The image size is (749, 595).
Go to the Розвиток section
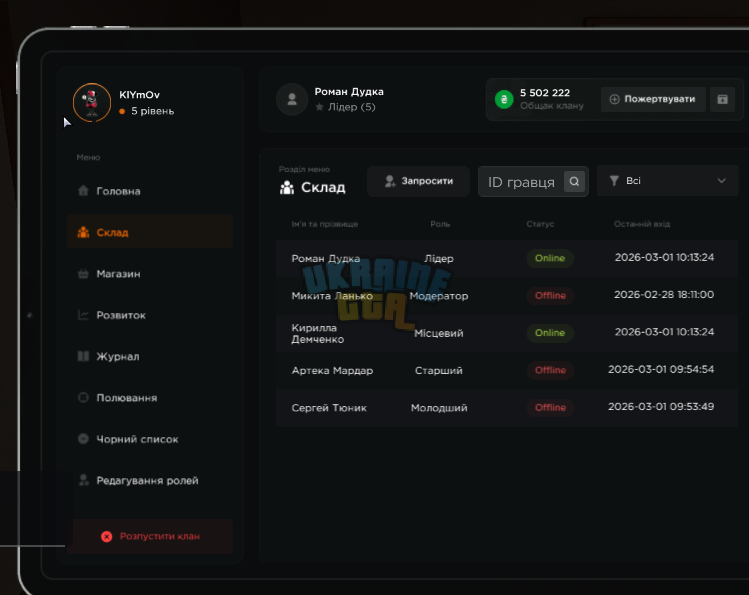(x=150, y=315)
